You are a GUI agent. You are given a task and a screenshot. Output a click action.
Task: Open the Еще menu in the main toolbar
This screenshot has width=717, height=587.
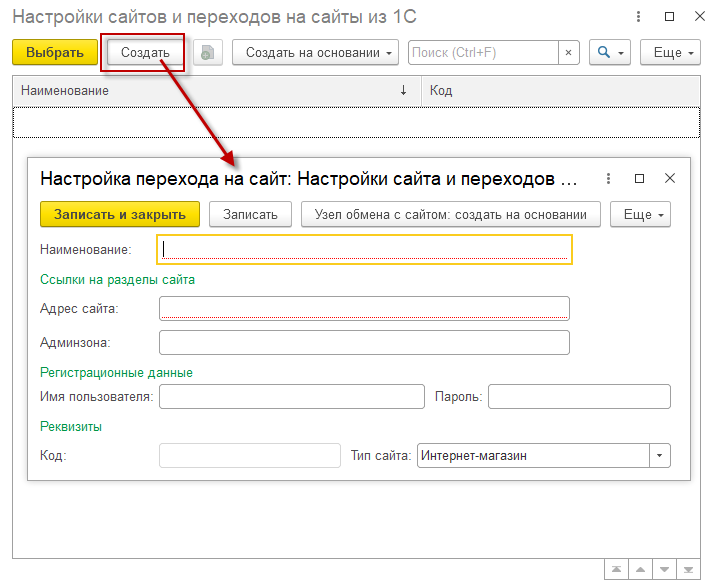point(670,53)
